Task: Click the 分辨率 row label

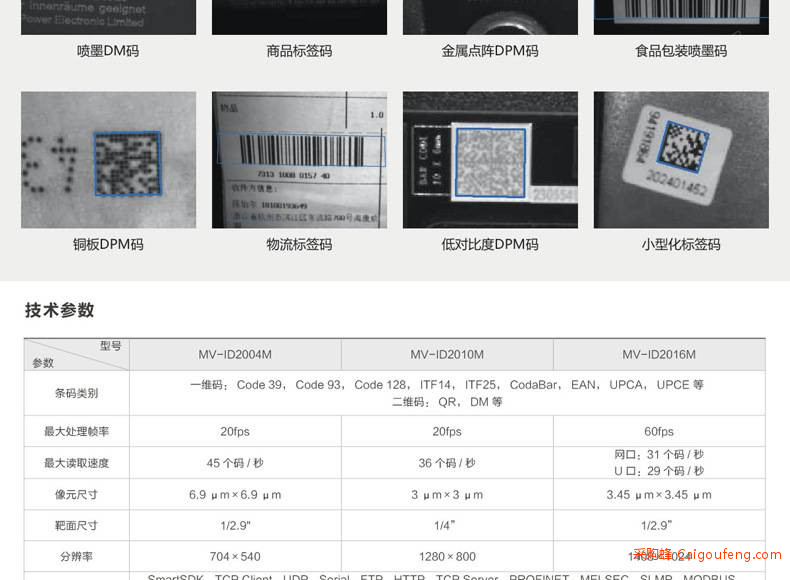Action: [77, 557]
